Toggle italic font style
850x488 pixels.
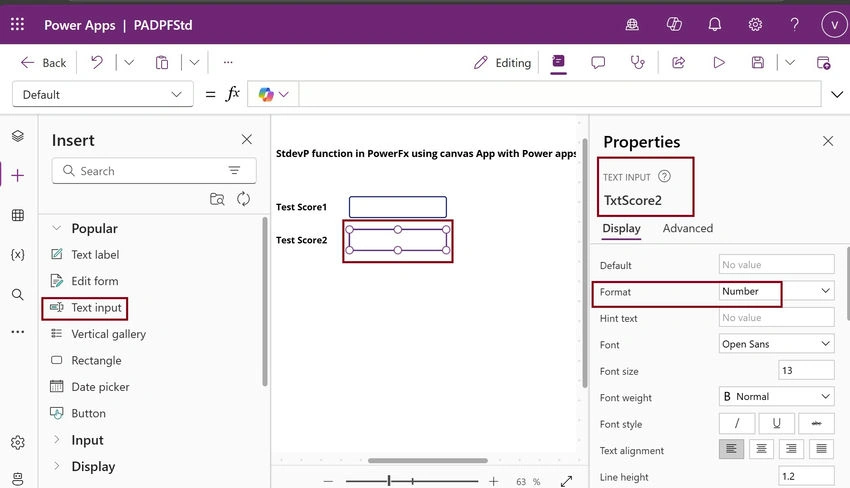(737, 423)
